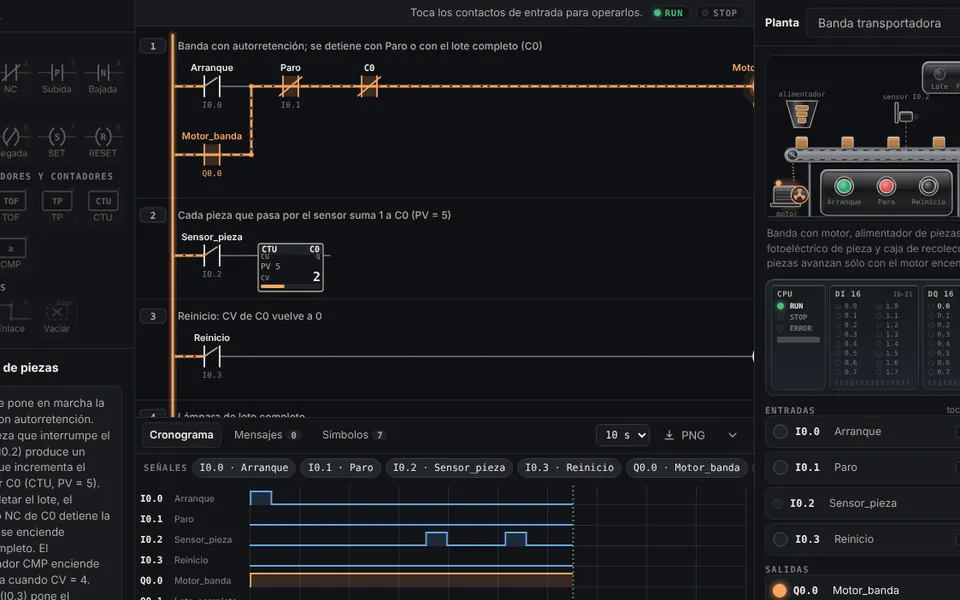Image resolution: width=960 pixels, height=600 pixels.
Task: Click the I0.1 · Paro signal chip
Action: 340,468
